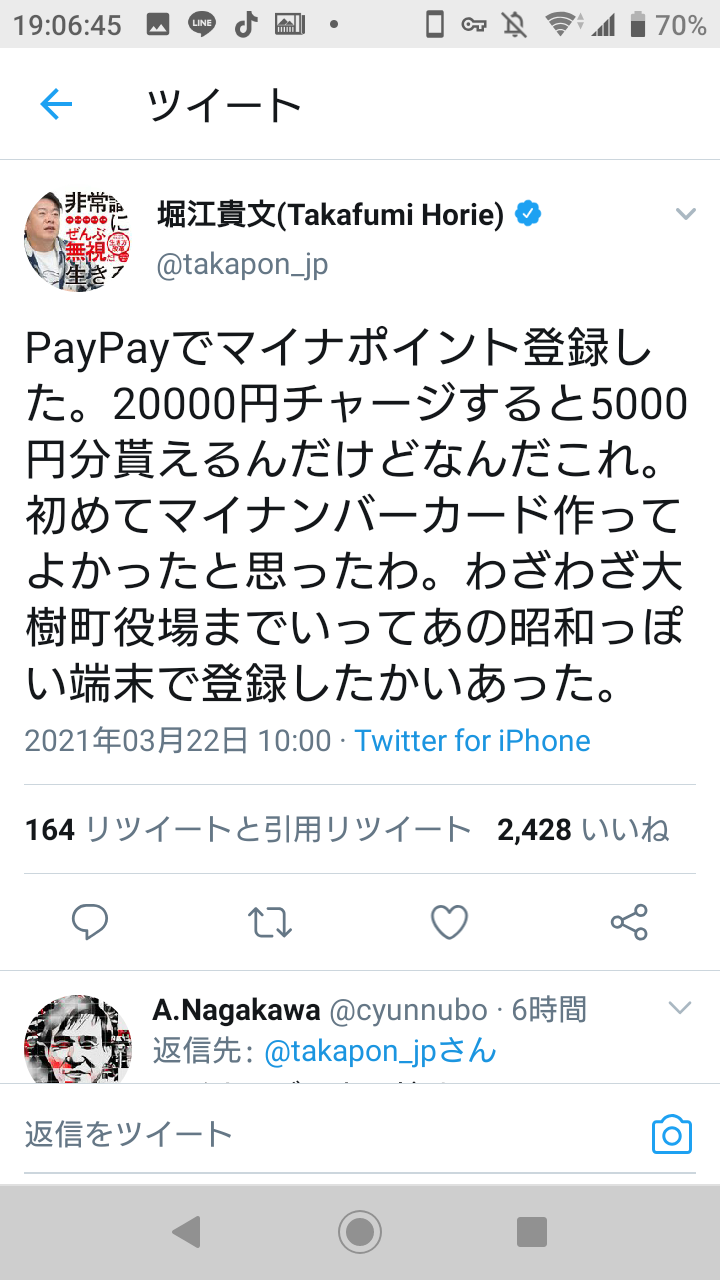The height and width of the screenshot is (1280, 720).
Task: Expand the chevron on A.Nagakawa's reply
Action: coord(680,1008)
